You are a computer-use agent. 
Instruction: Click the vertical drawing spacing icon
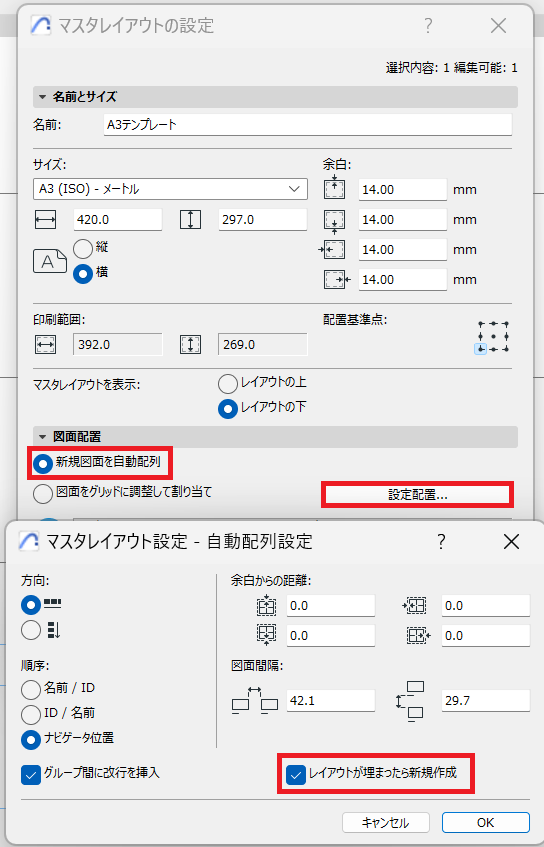[x=410, y=701]
